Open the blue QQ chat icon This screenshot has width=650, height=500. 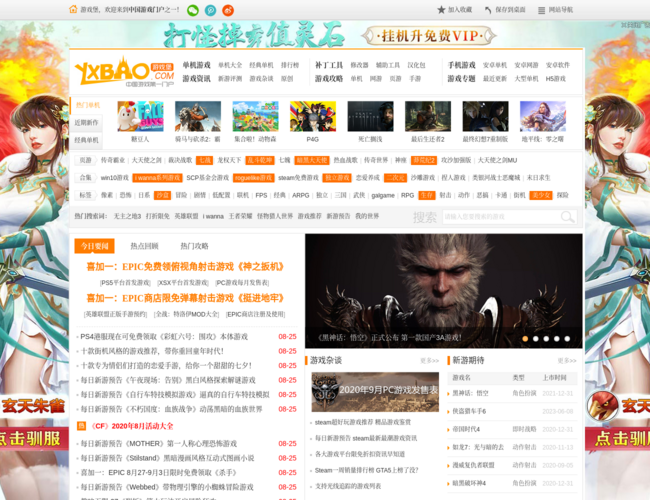click(211, 10)
